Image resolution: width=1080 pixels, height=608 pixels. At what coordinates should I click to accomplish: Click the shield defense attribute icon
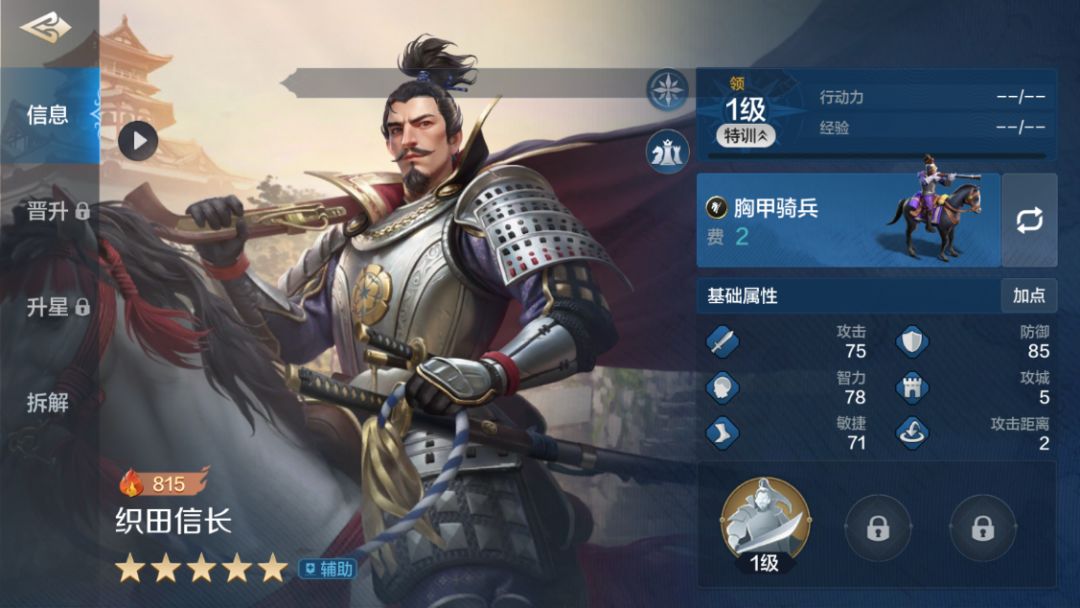tap(912, 342)
